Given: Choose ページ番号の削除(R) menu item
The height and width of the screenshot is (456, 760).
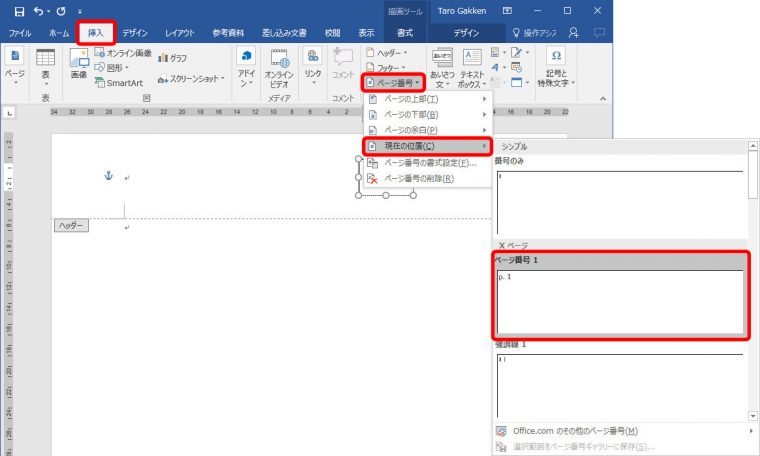Looking at the screenshot, I should (428, 179).
